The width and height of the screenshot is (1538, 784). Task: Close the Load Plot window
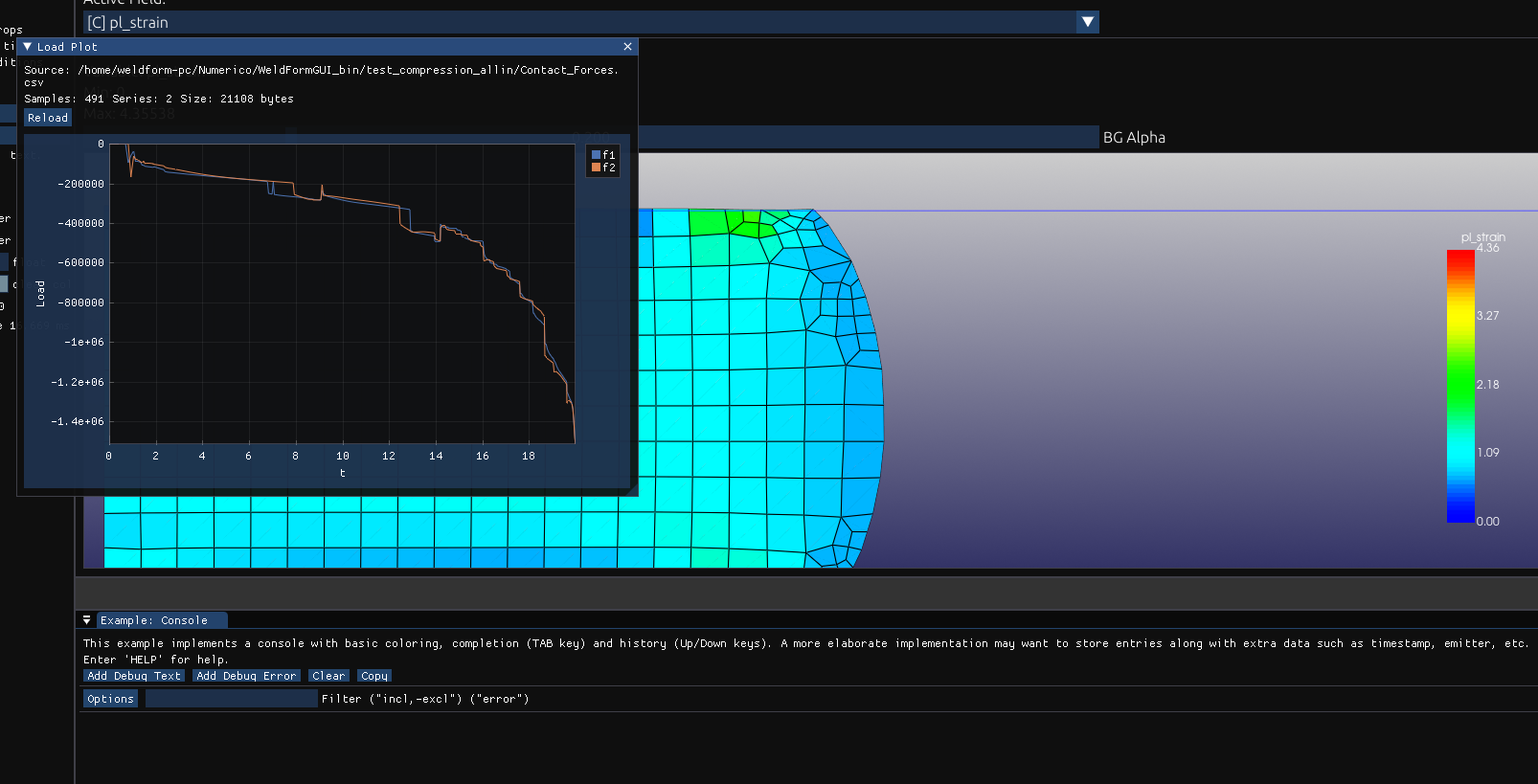[627, 47]
